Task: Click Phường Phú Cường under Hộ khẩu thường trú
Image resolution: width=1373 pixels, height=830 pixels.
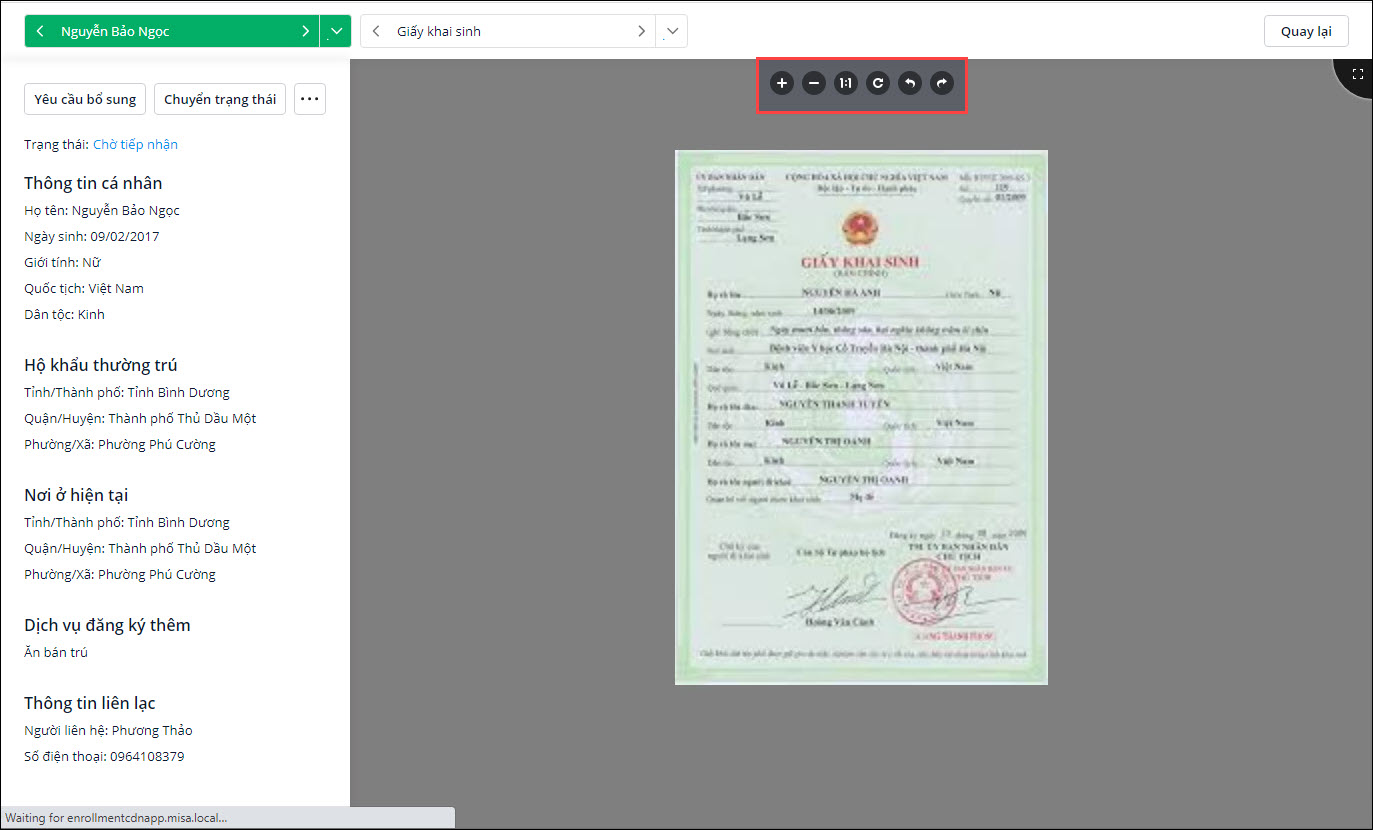Action: pos(157,444)
